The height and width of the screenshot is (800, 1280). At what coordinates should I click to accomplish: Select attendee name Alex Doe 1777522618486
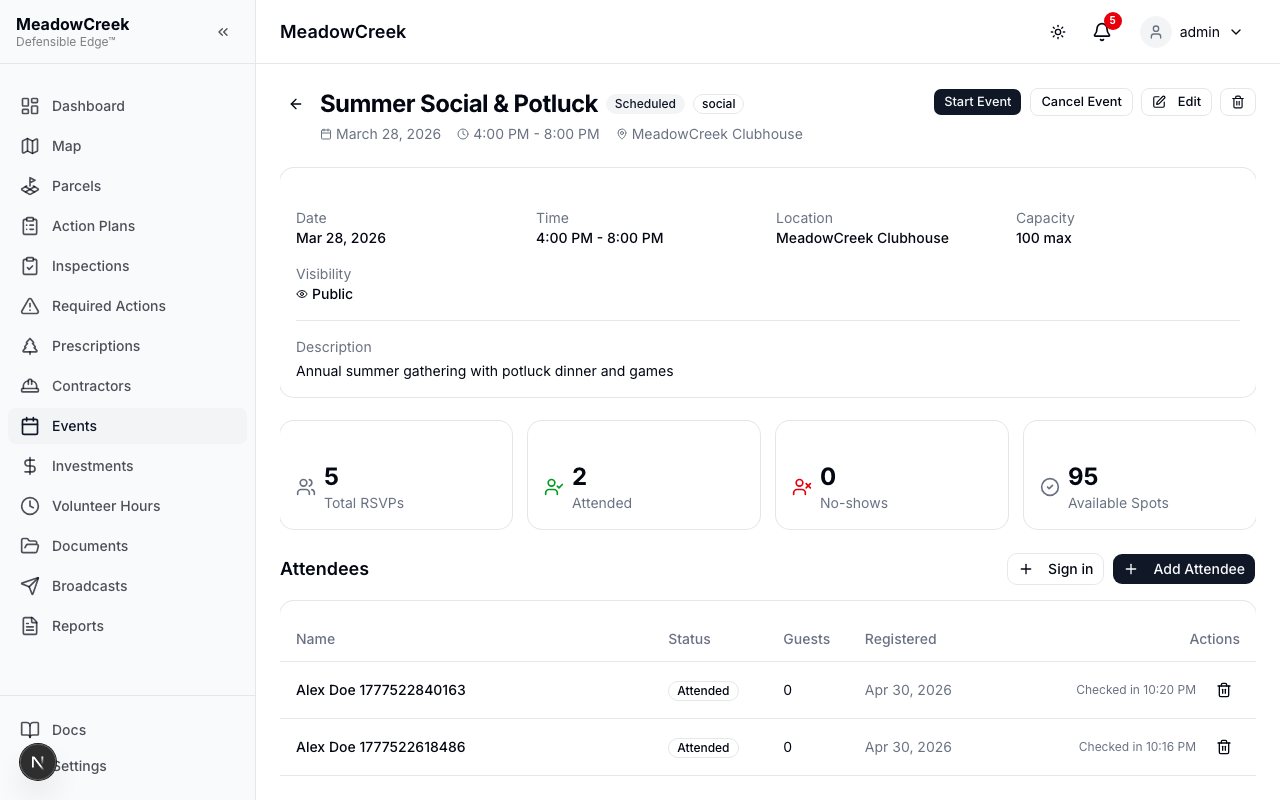coord(381,747)
